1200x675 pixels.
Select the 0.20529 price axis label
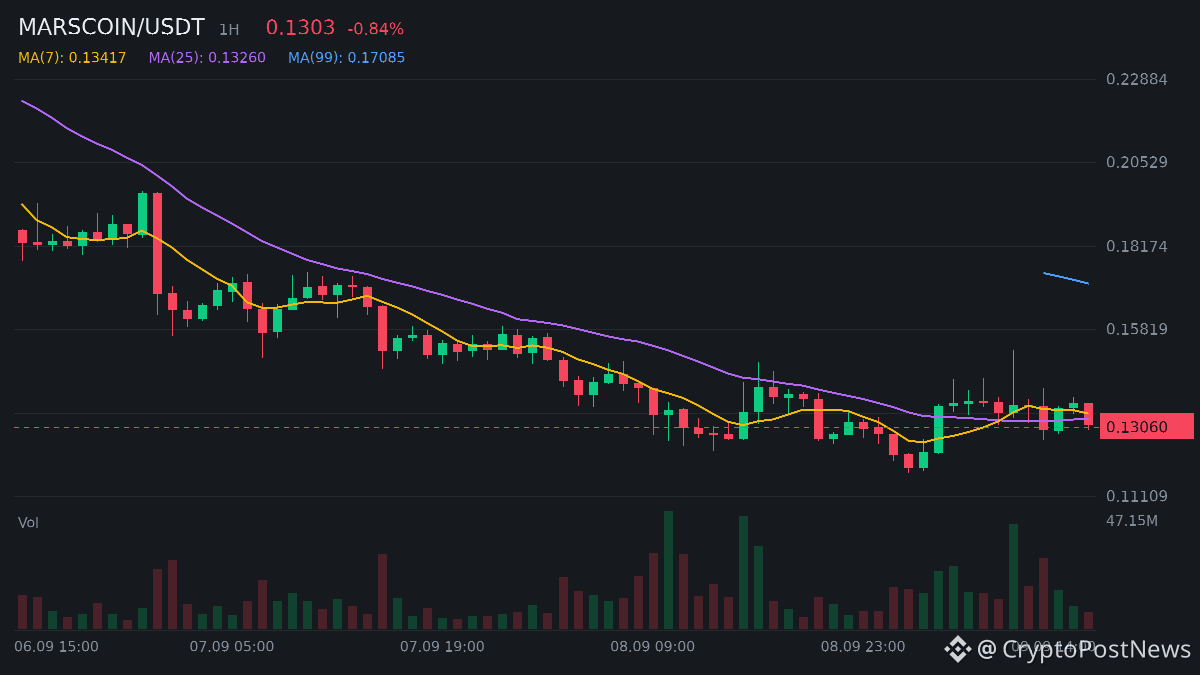(x=1137, y=162)
